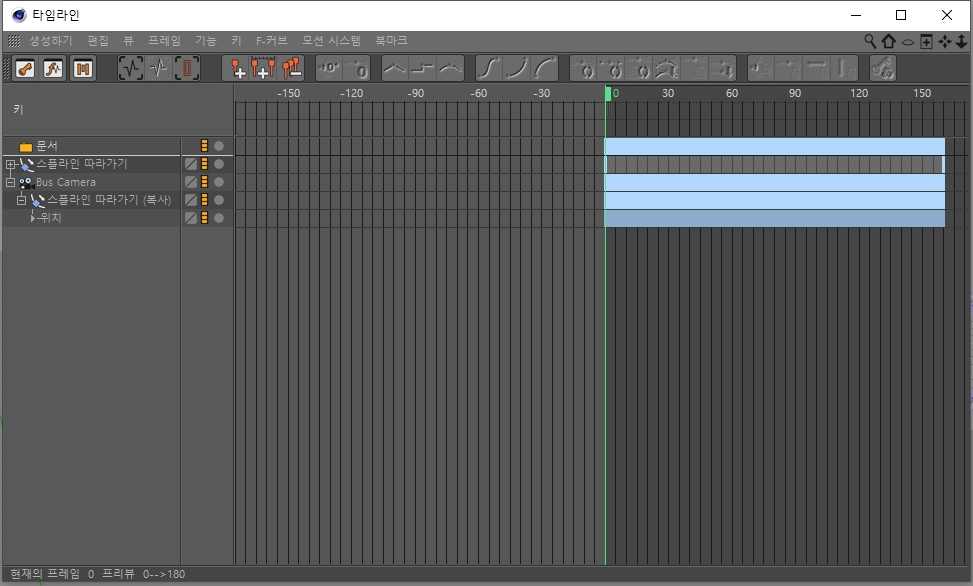
Task: Click ruler label 90 on the timeline
Action: 795,93
